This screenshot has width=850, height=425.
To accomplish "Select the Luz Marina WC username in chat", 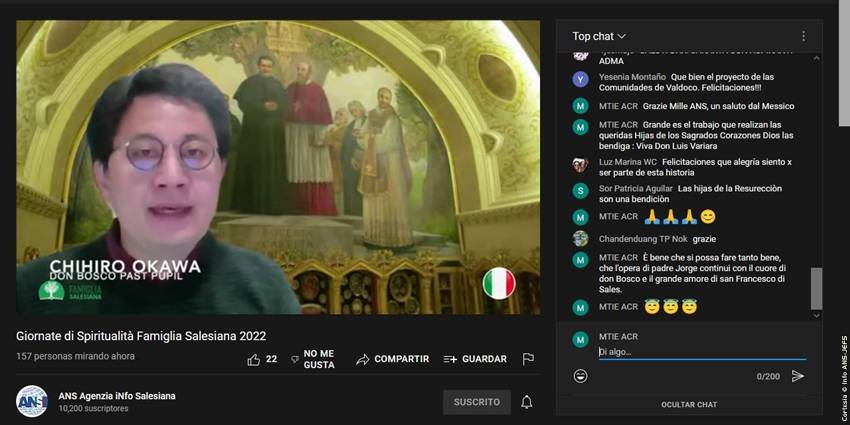I will (x=627, y=162).
